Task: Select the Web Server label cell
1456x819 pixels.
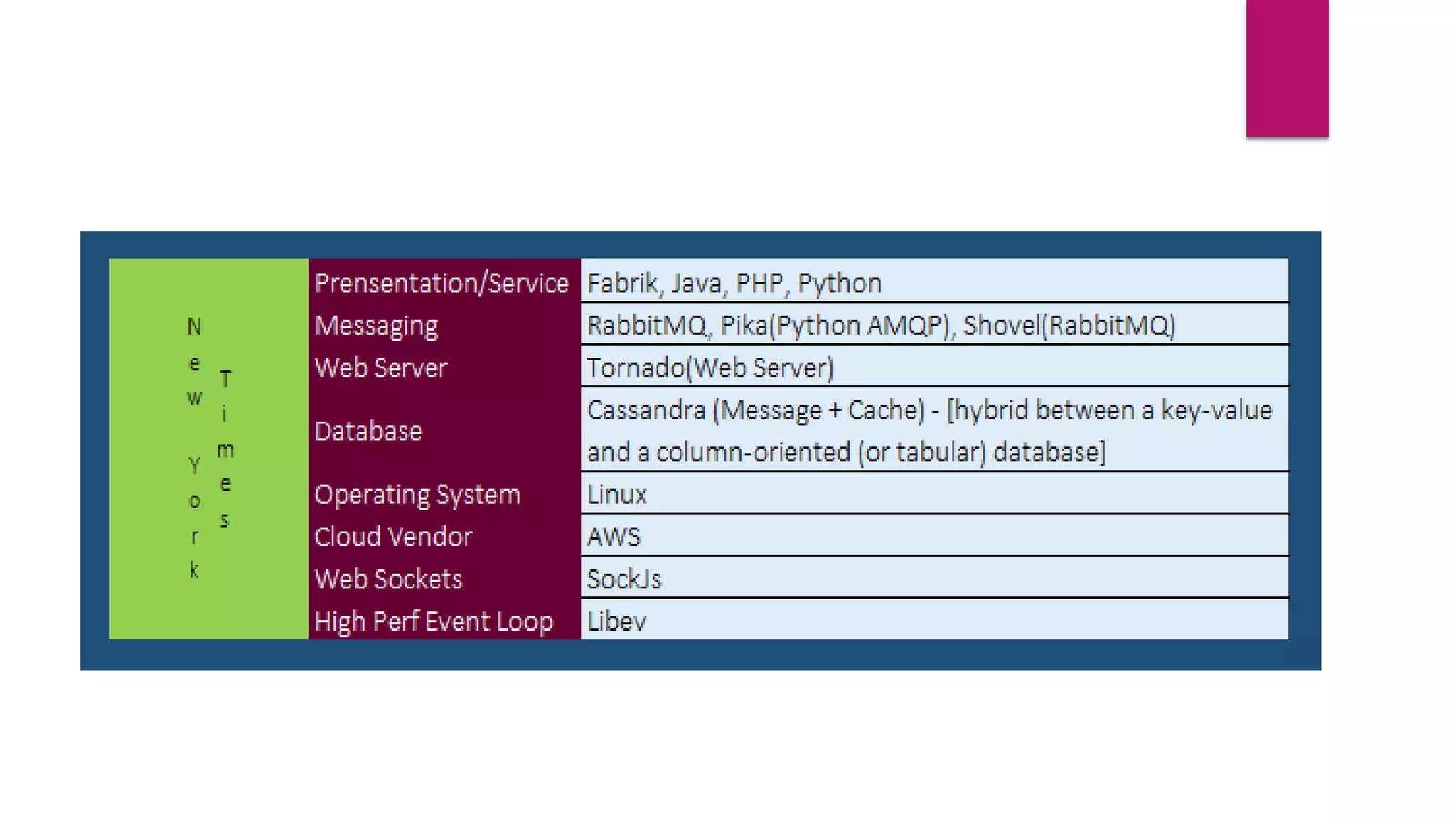Action: pyautogui.click(x=381, y=368)
